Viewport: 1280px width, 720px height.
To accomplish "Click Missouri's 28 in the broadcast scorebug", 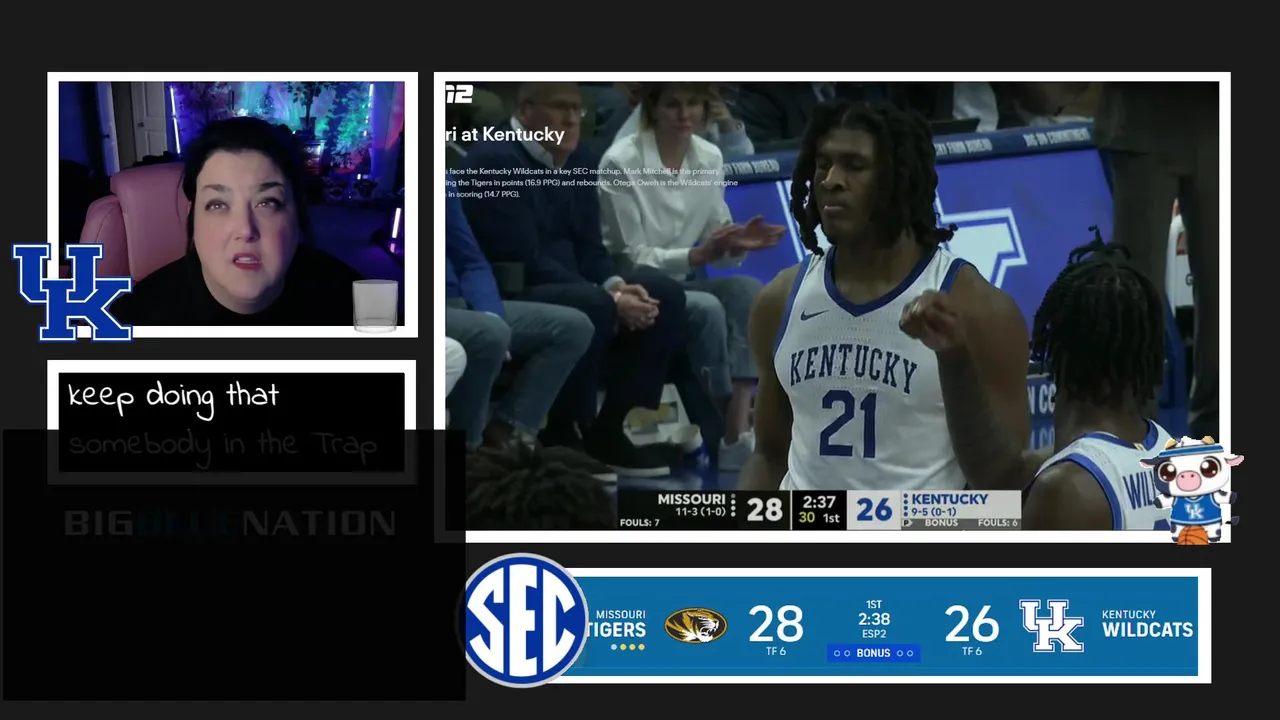I will 764,510.
